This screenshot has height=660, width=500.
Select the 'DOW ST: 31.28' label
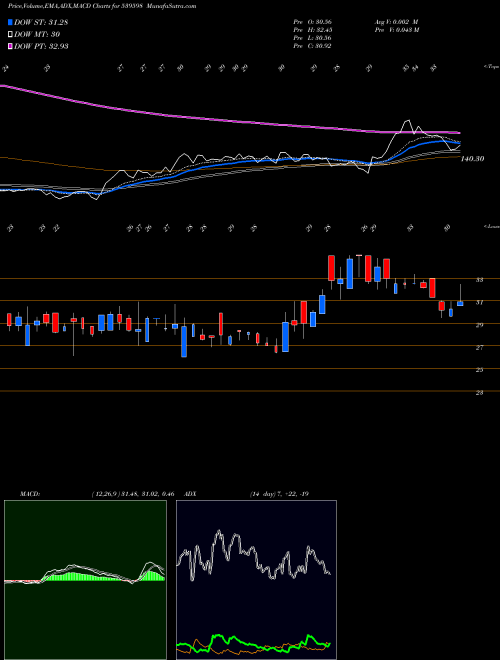point(41,23)
